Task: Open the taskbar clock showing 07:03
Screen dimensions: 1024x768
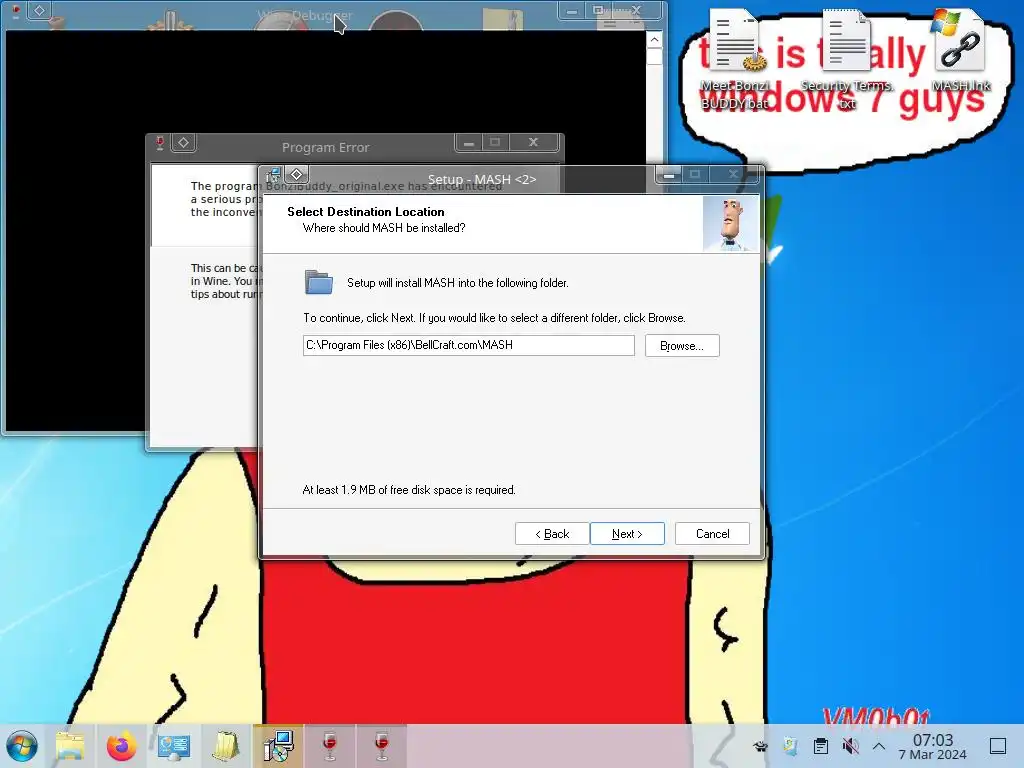Action: (x=933, y=746)
